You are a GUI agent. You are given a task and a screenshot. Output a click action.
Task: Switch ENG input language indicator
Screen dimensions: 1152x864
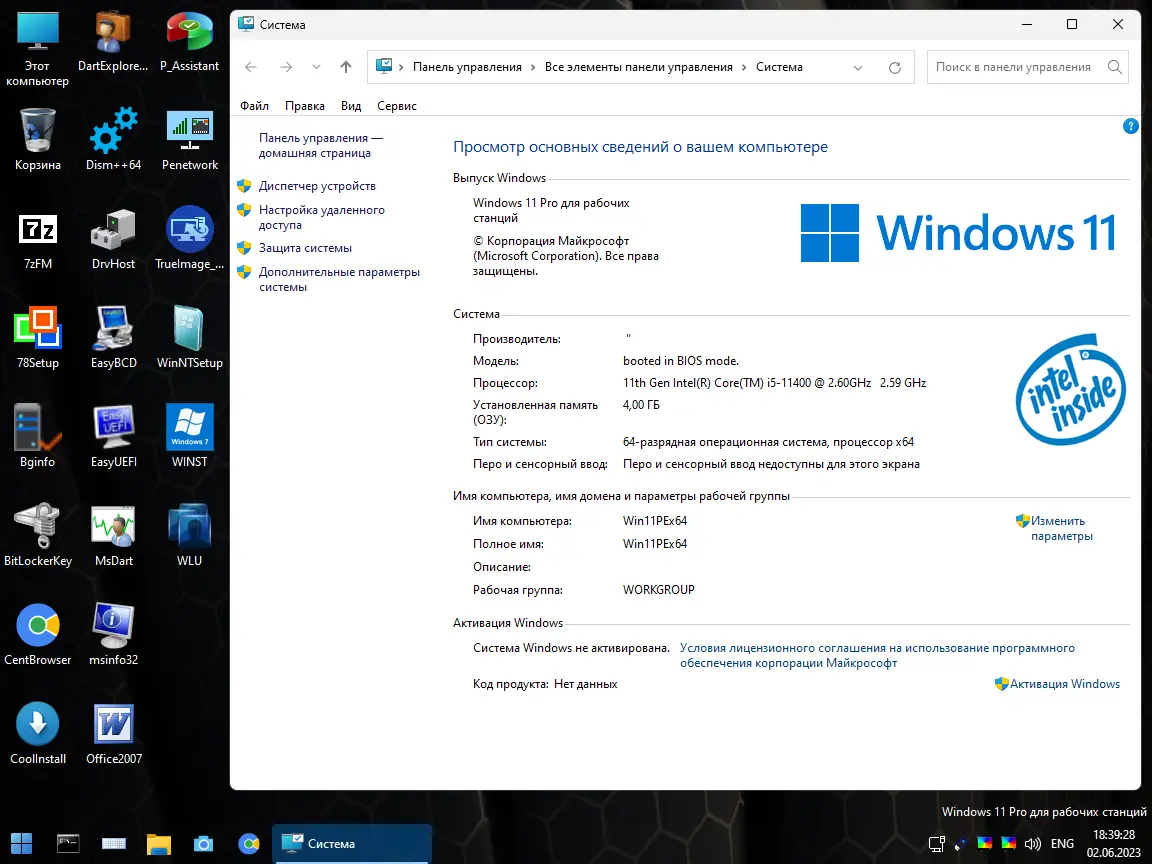pos(1062,843)
